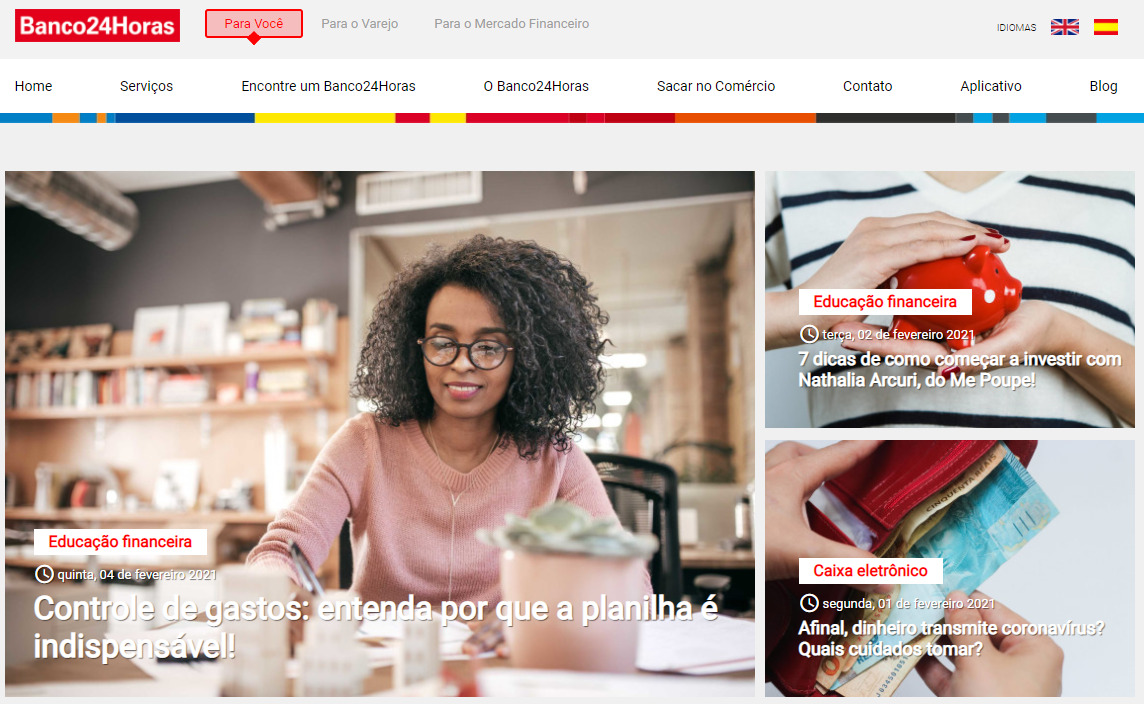The width and height of the screenshot is (1144, 704).
Task: Switch language with the UK flag icon
Action: tap(1064, 27)
